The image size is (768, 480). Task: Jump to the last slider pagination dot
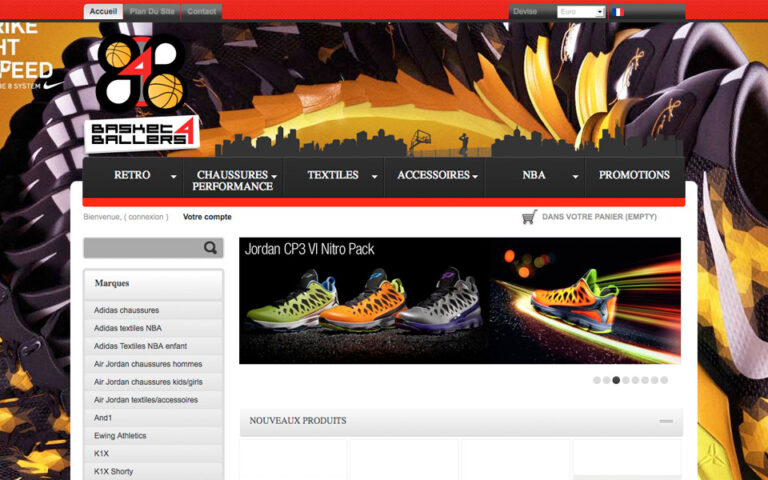(664, 380)
